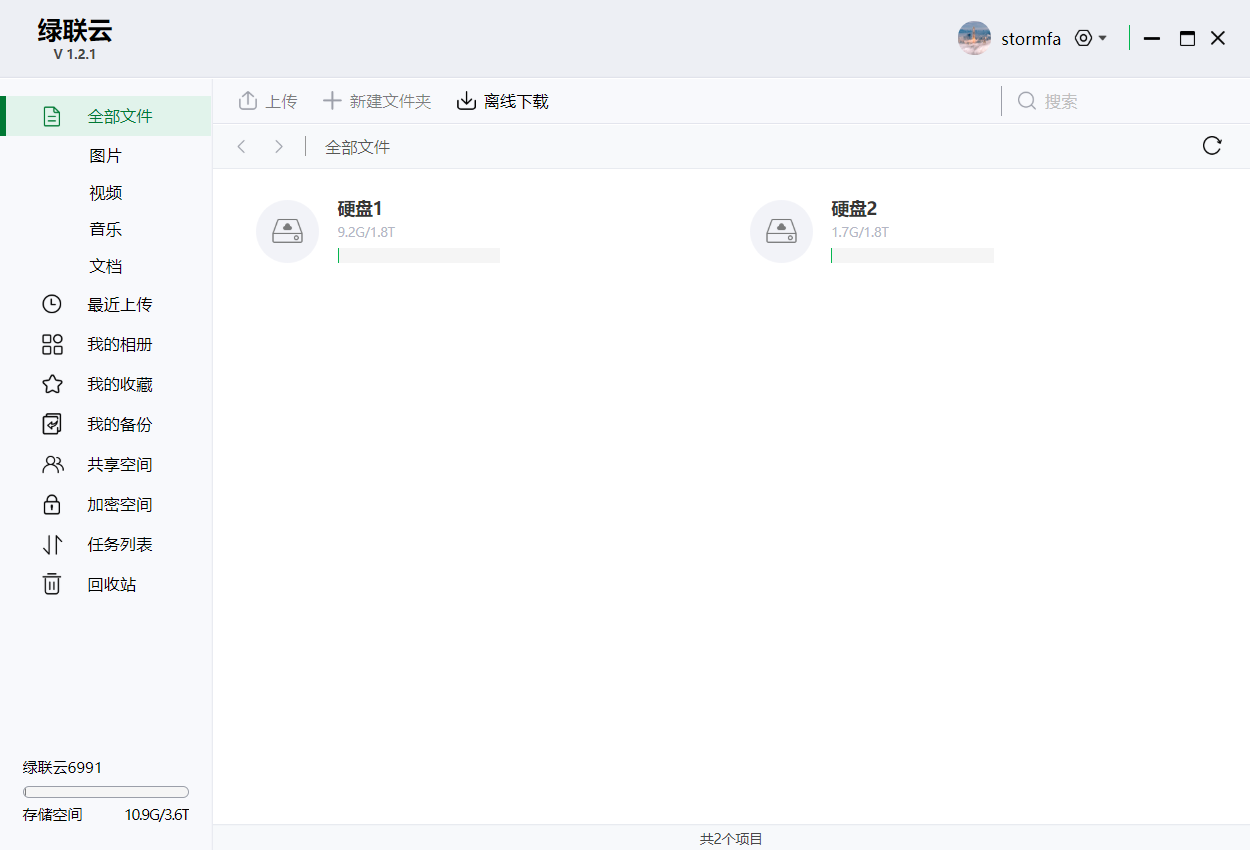
Task: Go forward with the right arrow
Action: [279, 147]
